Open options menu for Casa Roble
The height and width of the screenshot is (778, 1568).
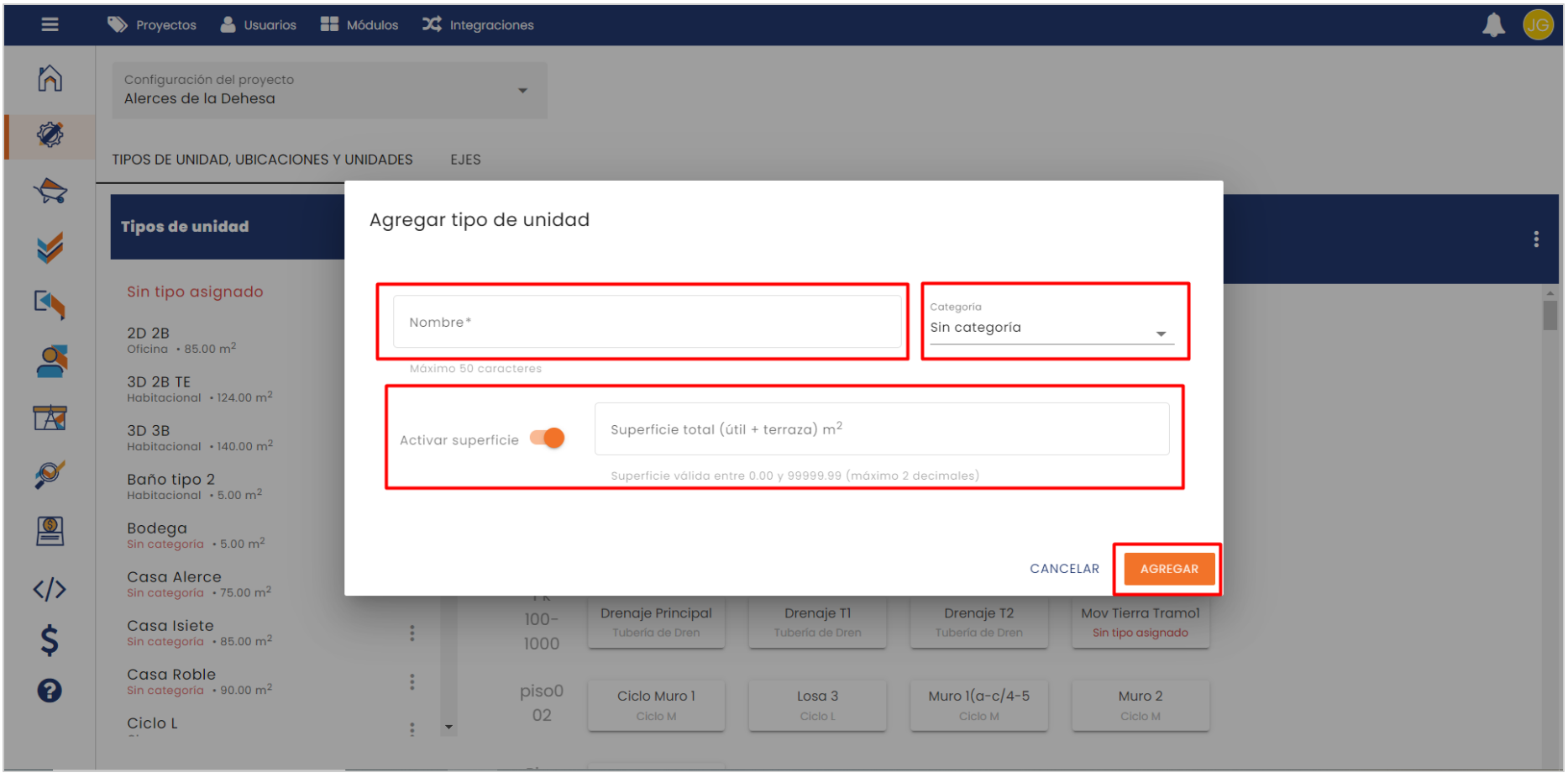click(412, 681)
